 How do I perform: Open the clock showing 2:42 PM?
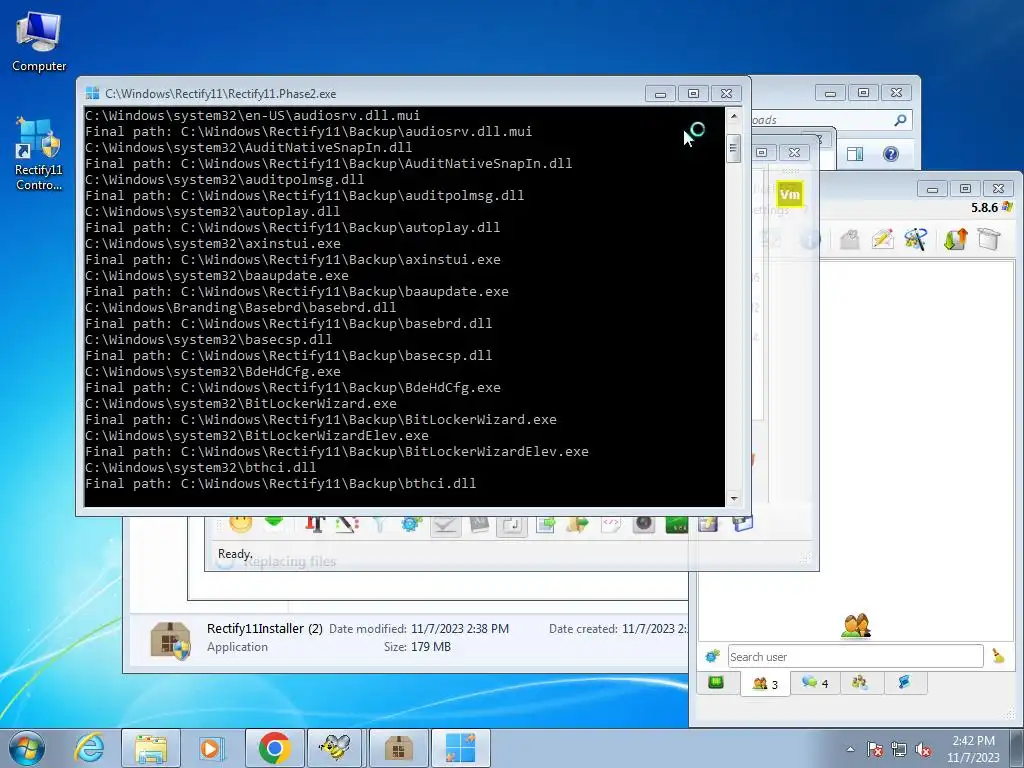click(973, 749)
